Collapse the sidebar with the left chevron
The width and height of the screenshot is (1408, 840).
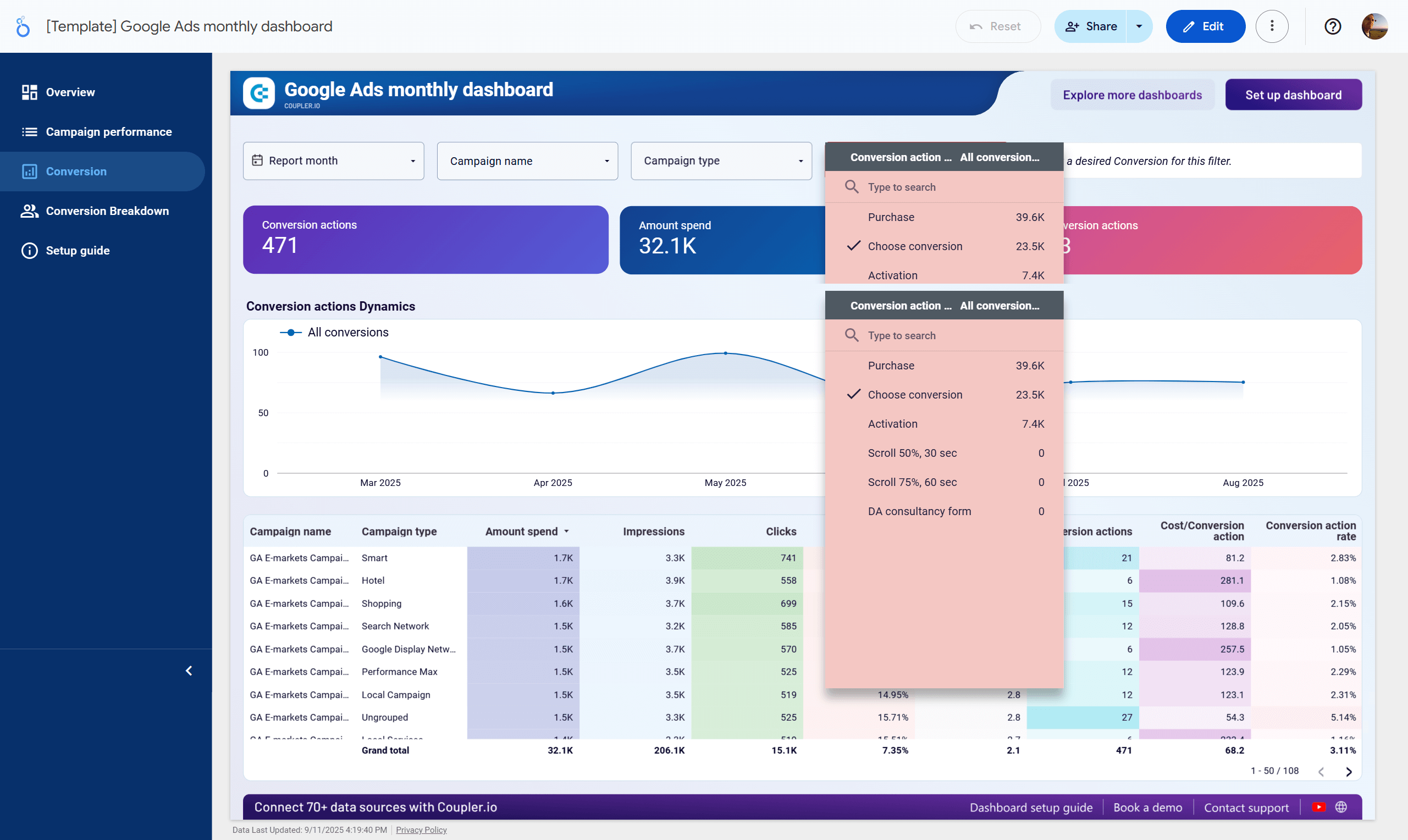[189, 671]
